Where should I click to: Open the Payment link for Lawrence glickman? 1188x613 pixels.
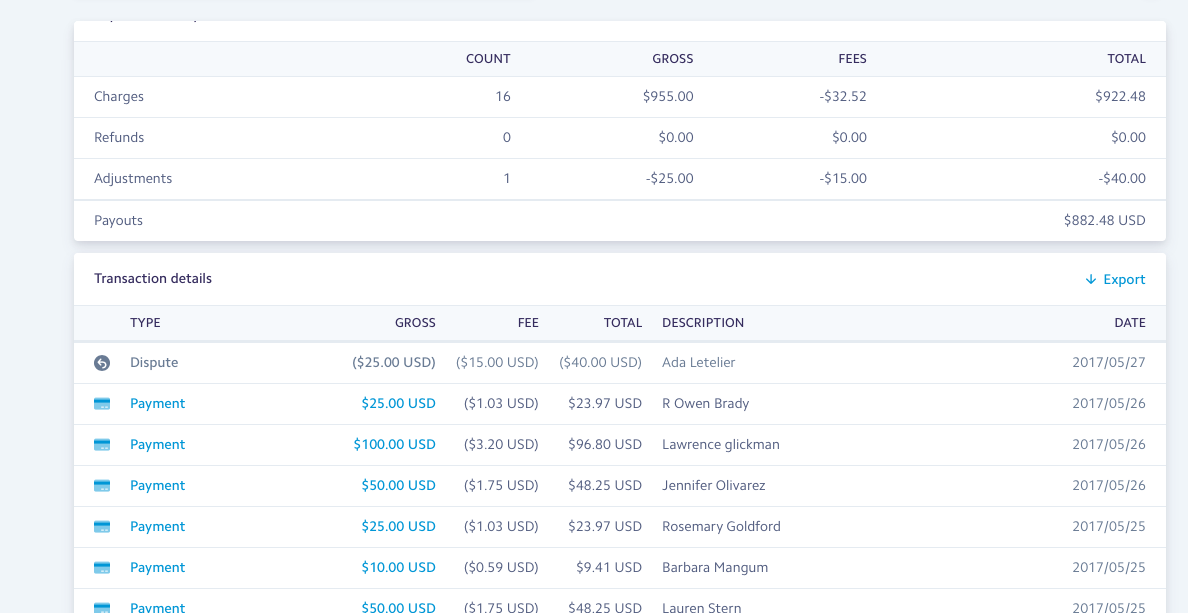coord(157,445)
